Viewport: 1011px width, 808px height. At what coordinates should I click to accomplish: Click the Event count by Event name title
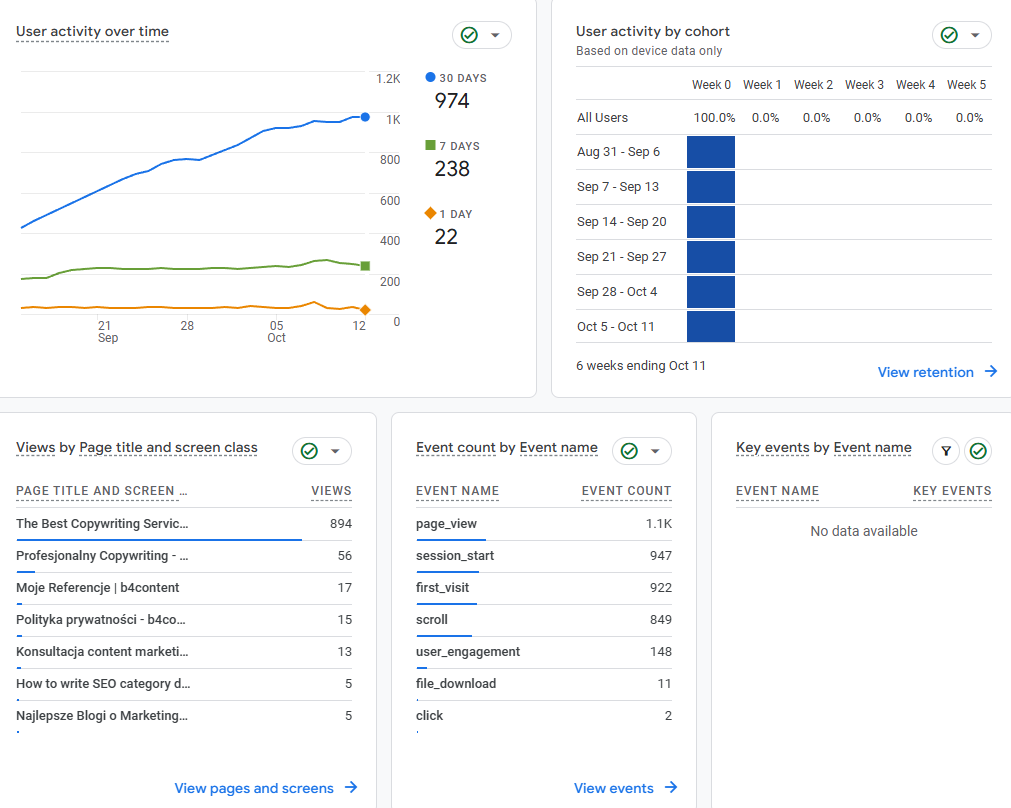pyautogui.click(x=506, y=448)
